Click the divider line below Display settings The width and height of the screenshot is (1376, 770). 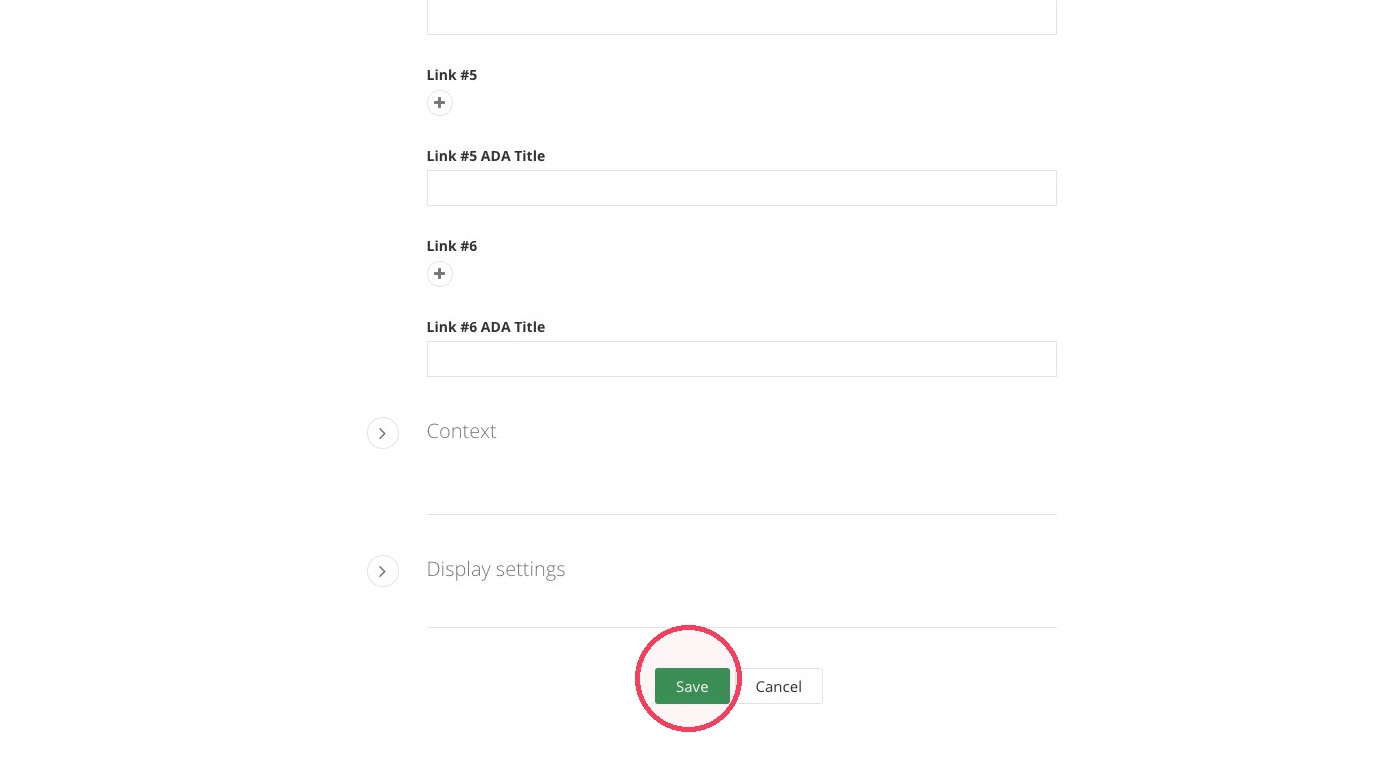click(x=741, y=627)
